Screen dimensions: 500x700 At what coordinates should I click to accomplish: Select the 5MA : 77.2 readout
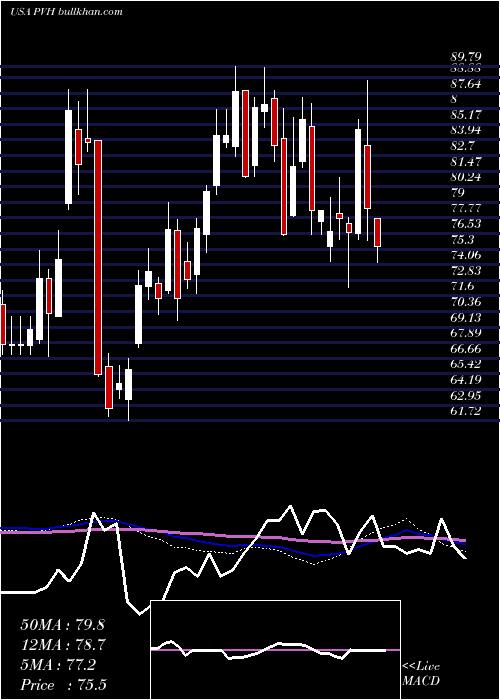(x=58, y=665)
